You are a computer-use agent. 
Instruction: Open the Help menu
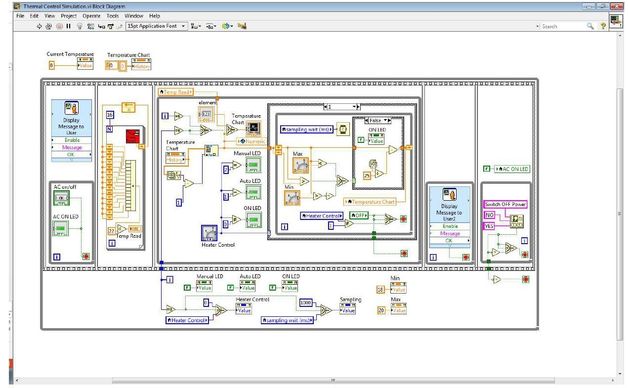click(155, 16)
